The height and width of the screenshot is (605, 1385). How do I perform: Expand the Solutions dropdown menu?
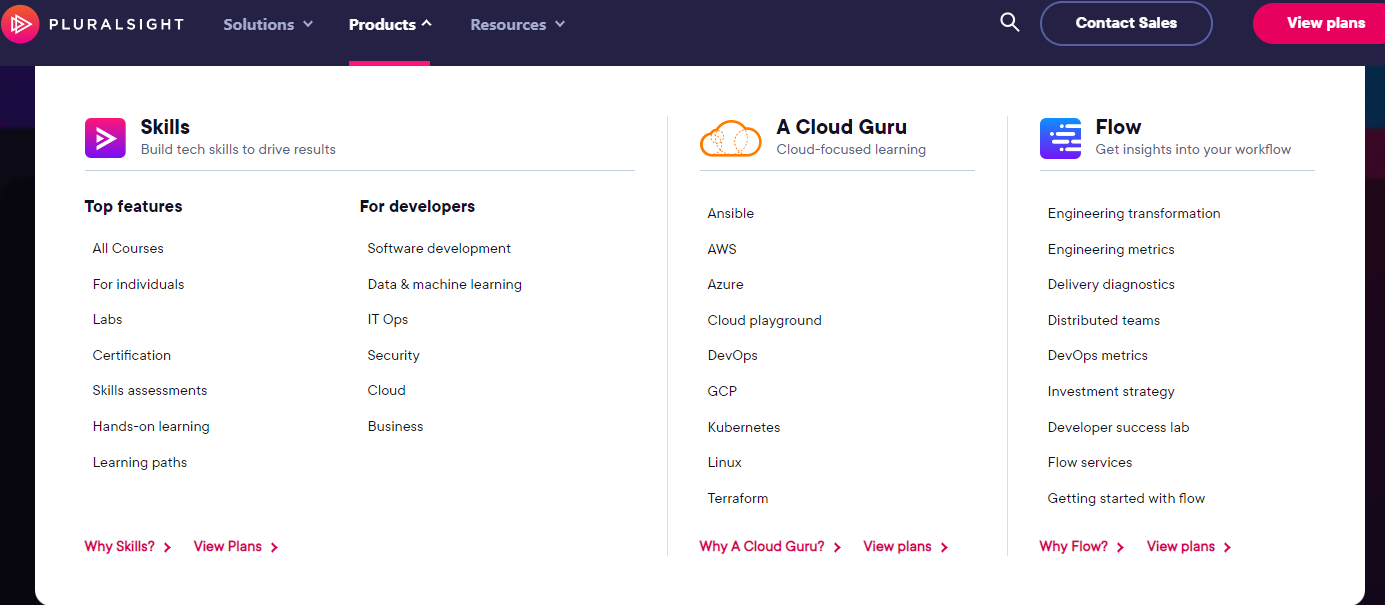pyautogui.click(x=268, y=24)
